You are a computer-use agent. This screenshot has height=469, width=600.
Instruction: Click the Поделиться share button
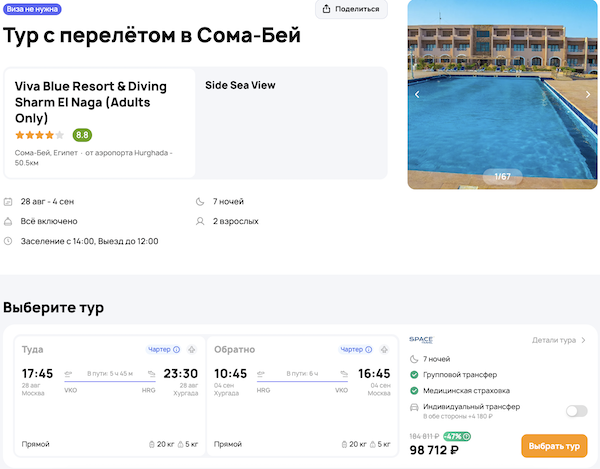[x=351, y=9]
